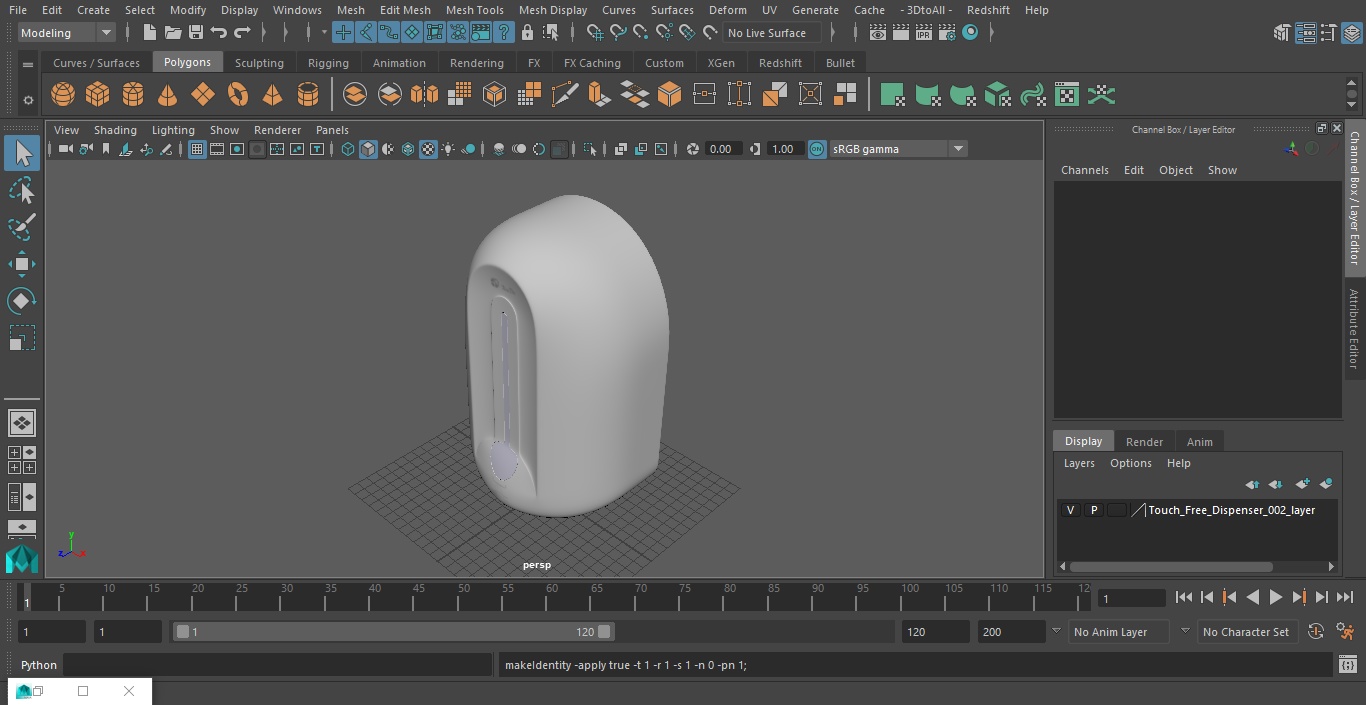Click the Play forwards button
The width and height of the screenshot is (1366, 705).
(1276, 597)
